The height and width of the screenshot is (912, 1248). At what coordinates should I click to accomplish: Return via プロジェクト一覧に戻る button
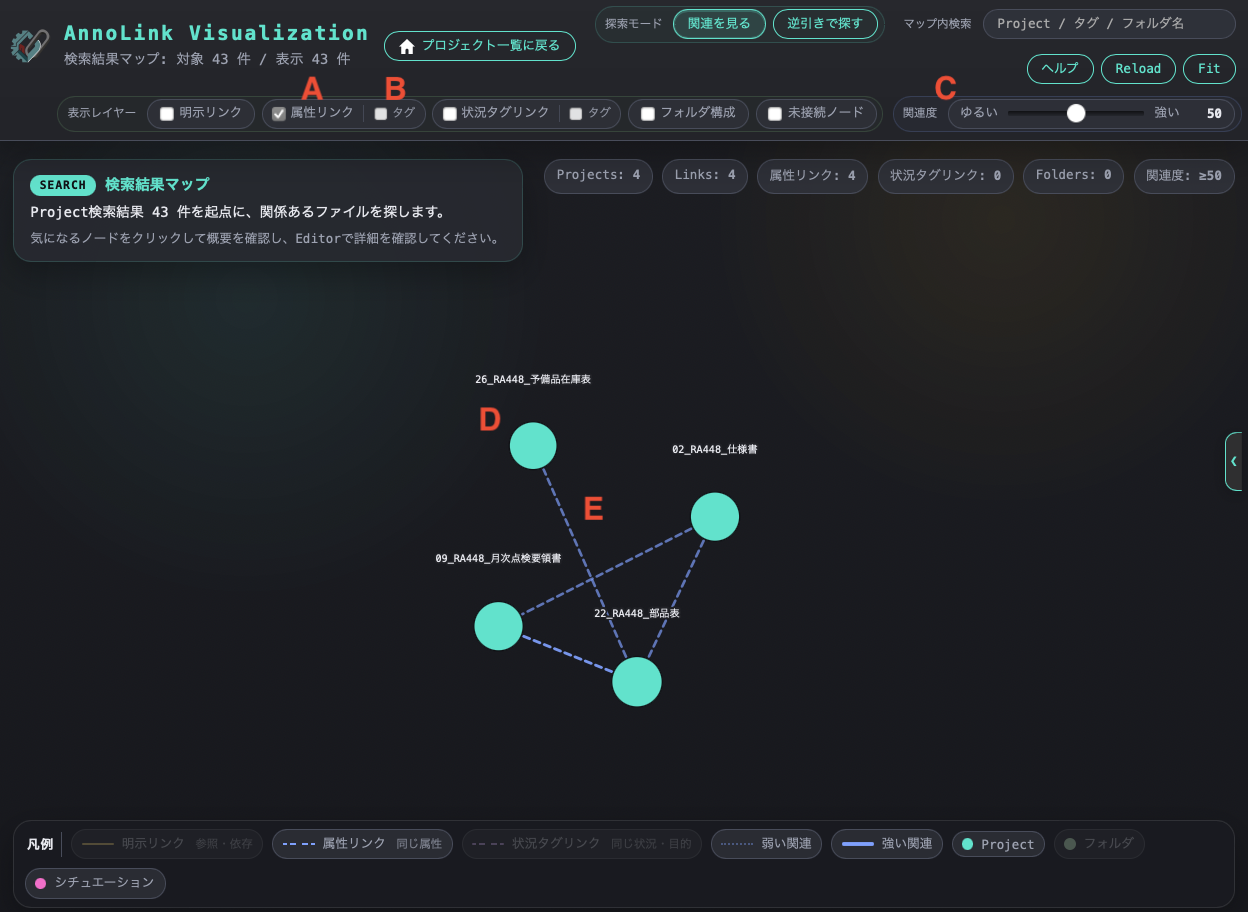coord(480,47)
